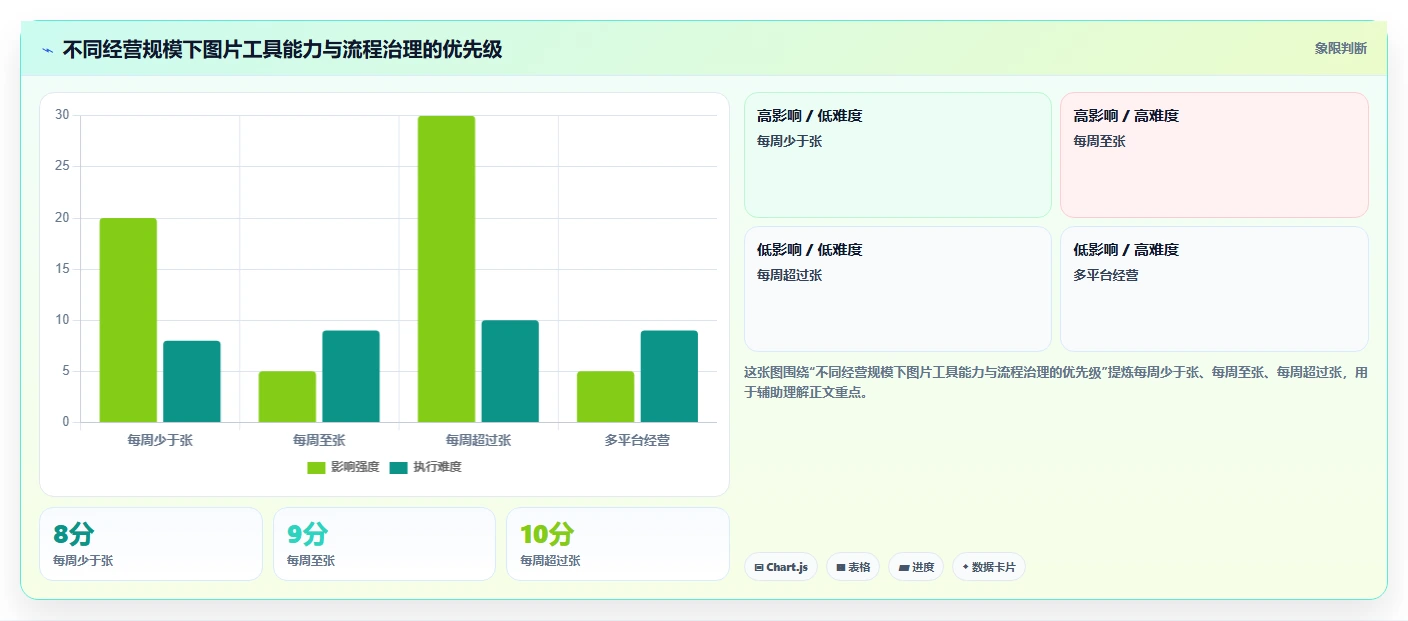Click the lightning icon beside the title
The image size is (1408, 621).
pos(47,49)
